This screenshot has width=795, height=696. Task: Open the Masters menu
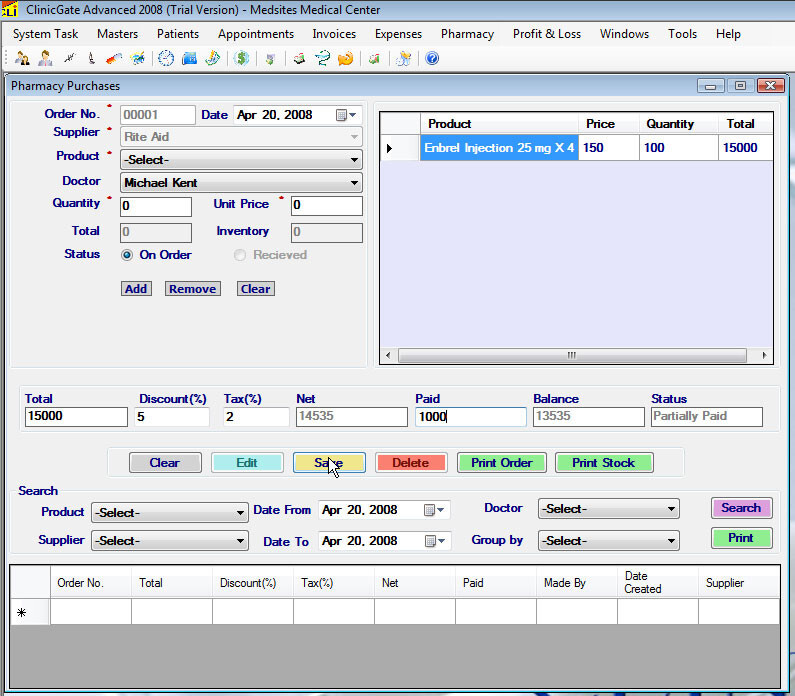coord(118,34)
